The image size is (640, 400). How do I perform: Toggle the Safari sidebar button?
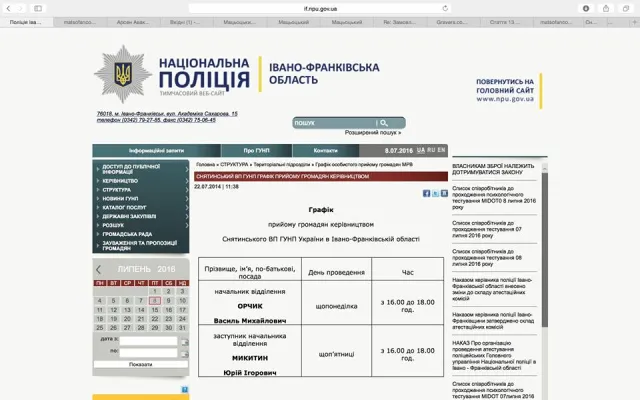pyautogui.click(x=38, y=8)
